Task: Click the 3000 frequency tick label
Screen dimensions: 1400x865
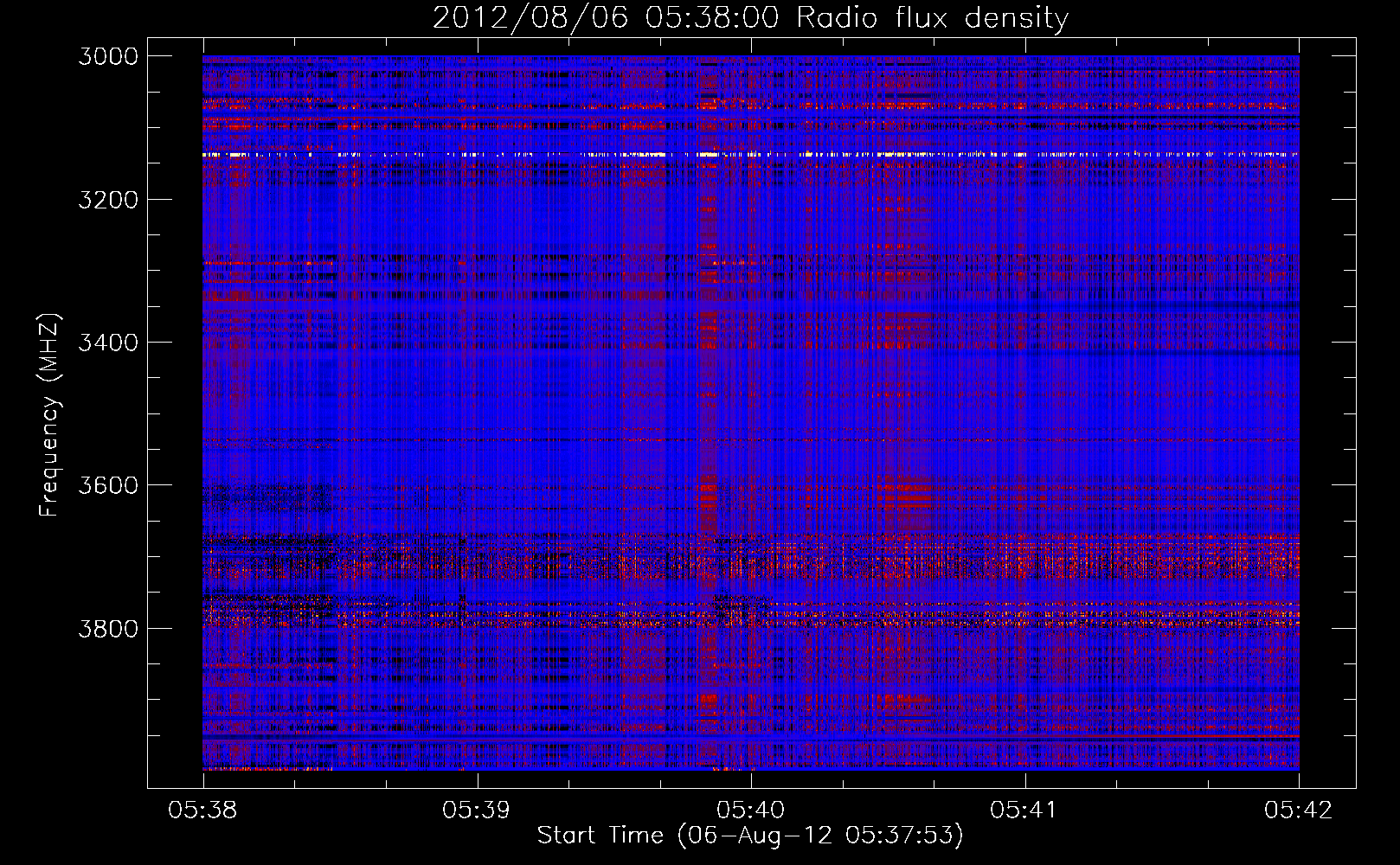Action: (x=108, y=56)
